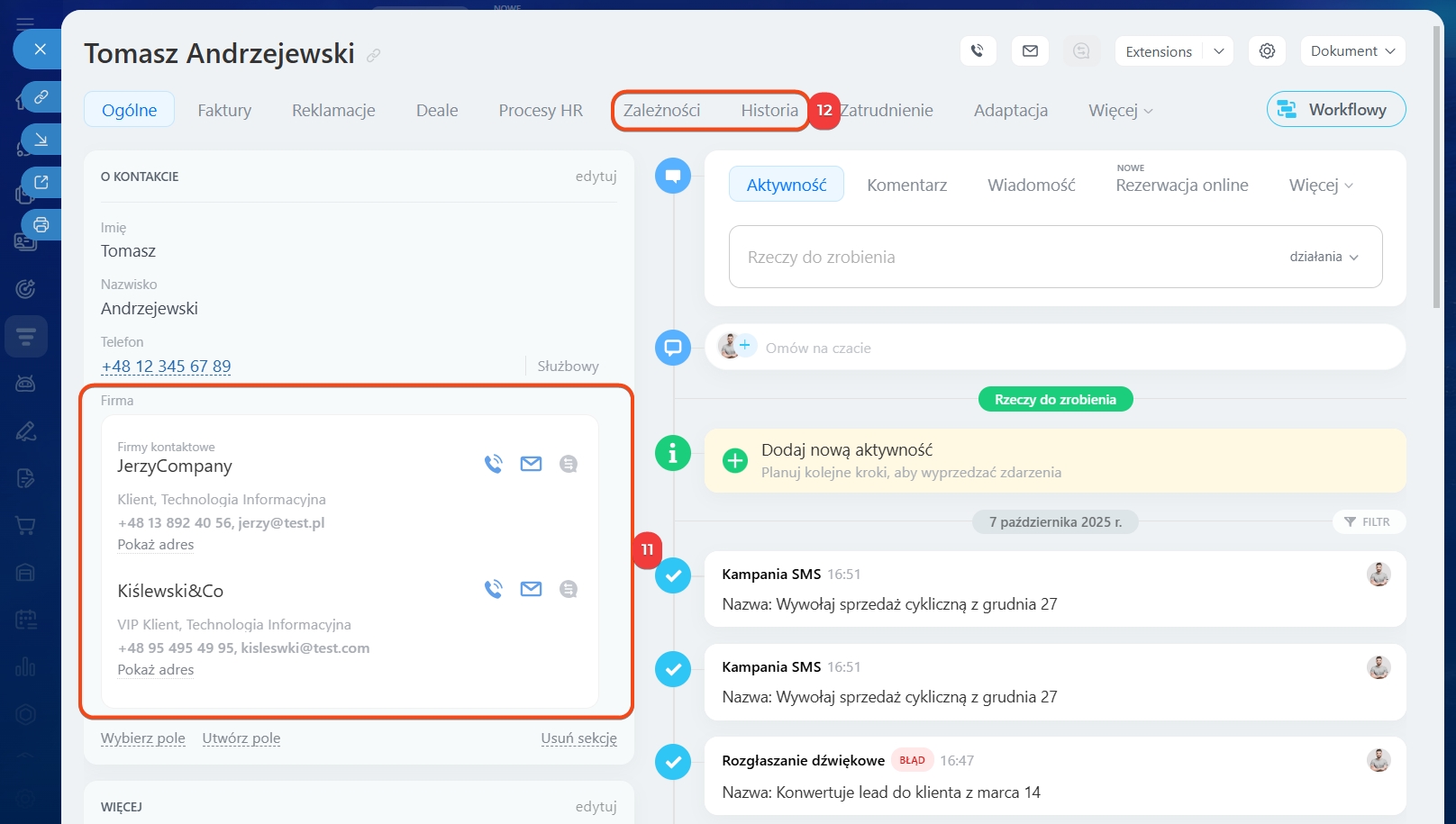The image size is (1456, 824).
Task: Click the phone call icon in header
Action: [978, 51]
